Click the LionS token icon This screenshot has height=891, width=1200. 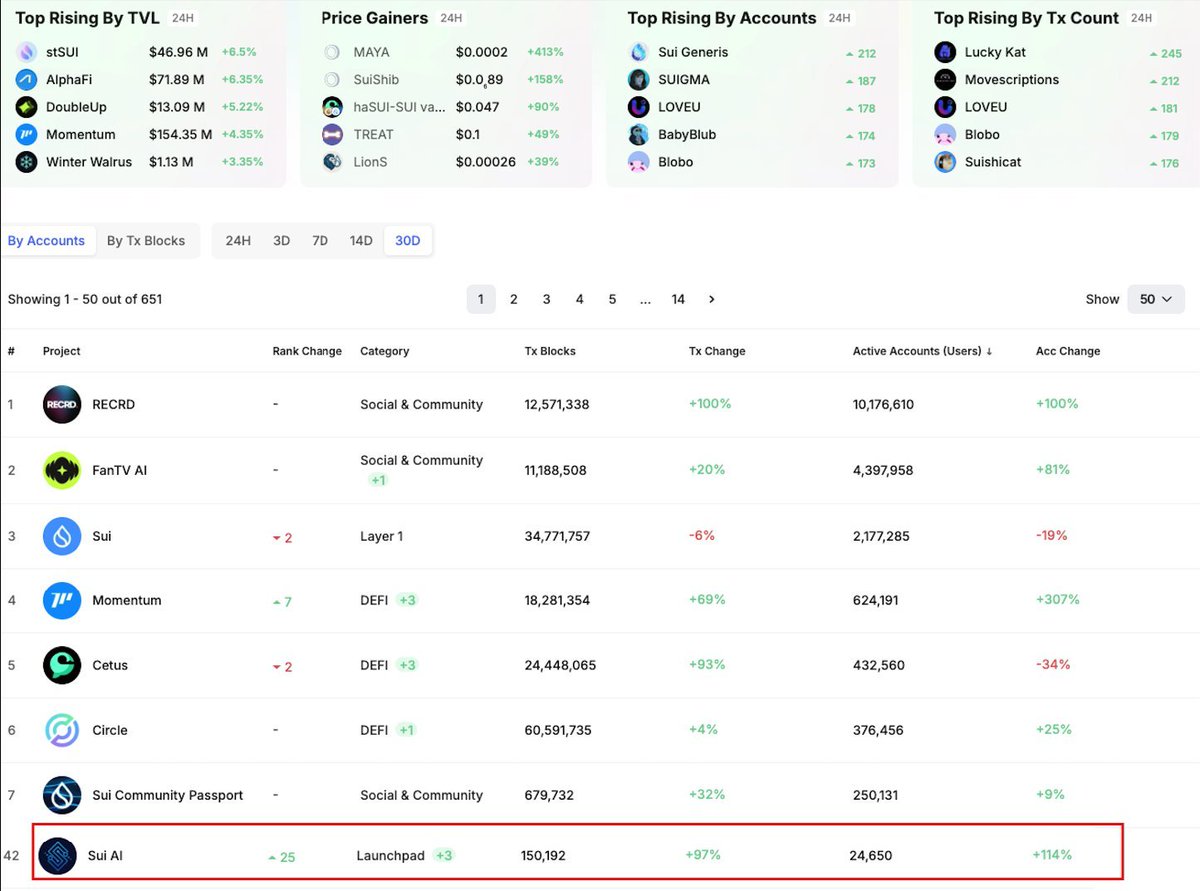click(333, 162)
